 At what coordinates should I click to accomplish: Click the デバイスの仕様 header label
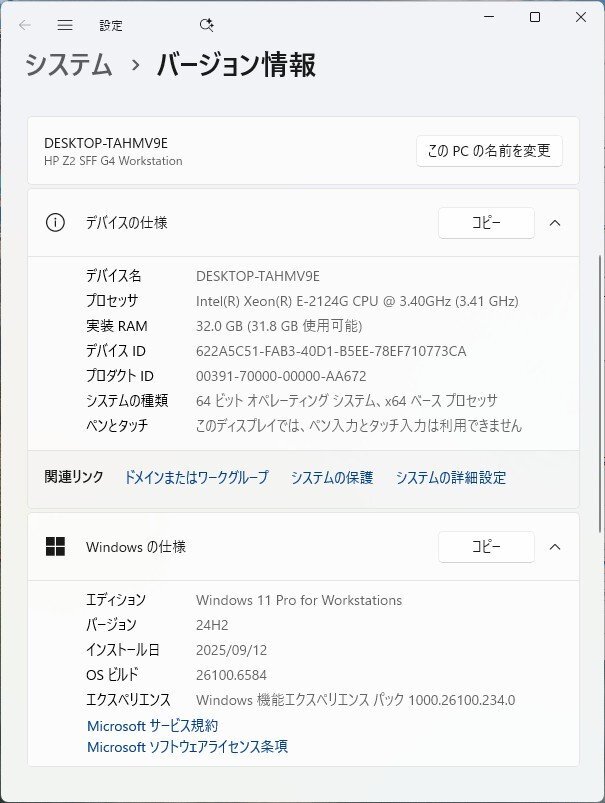point(127,223)
